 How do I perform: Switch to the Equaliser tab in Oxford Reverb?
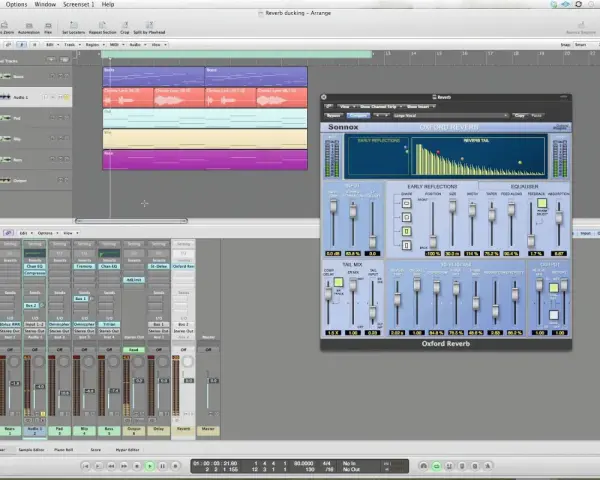[x=525, y=186]
